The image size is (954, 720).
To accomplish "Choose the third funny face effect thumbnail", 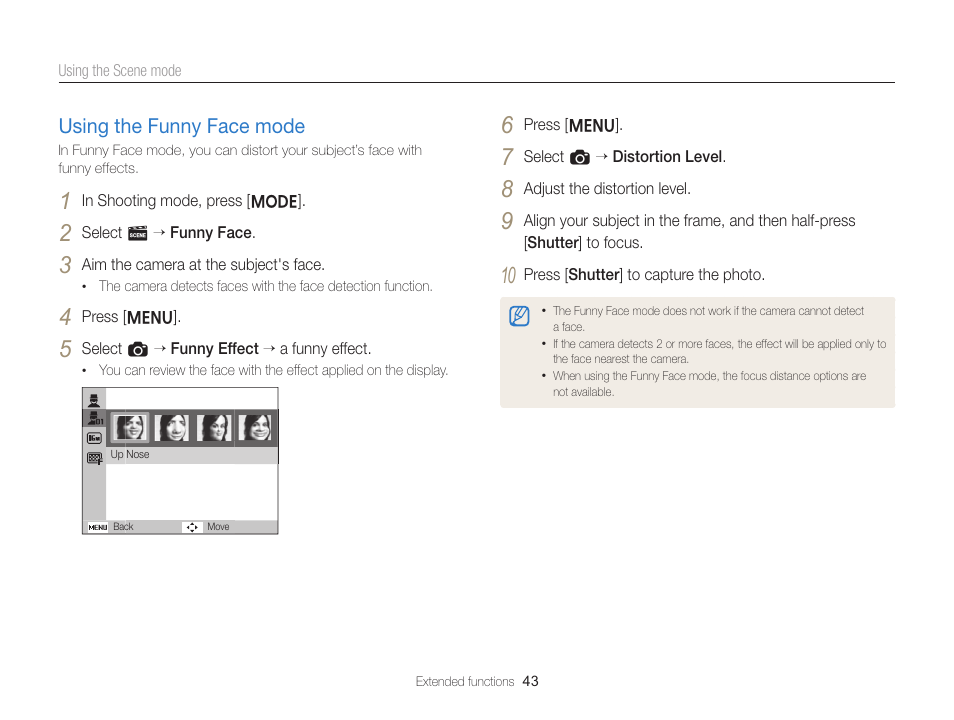I will (214, 427).
